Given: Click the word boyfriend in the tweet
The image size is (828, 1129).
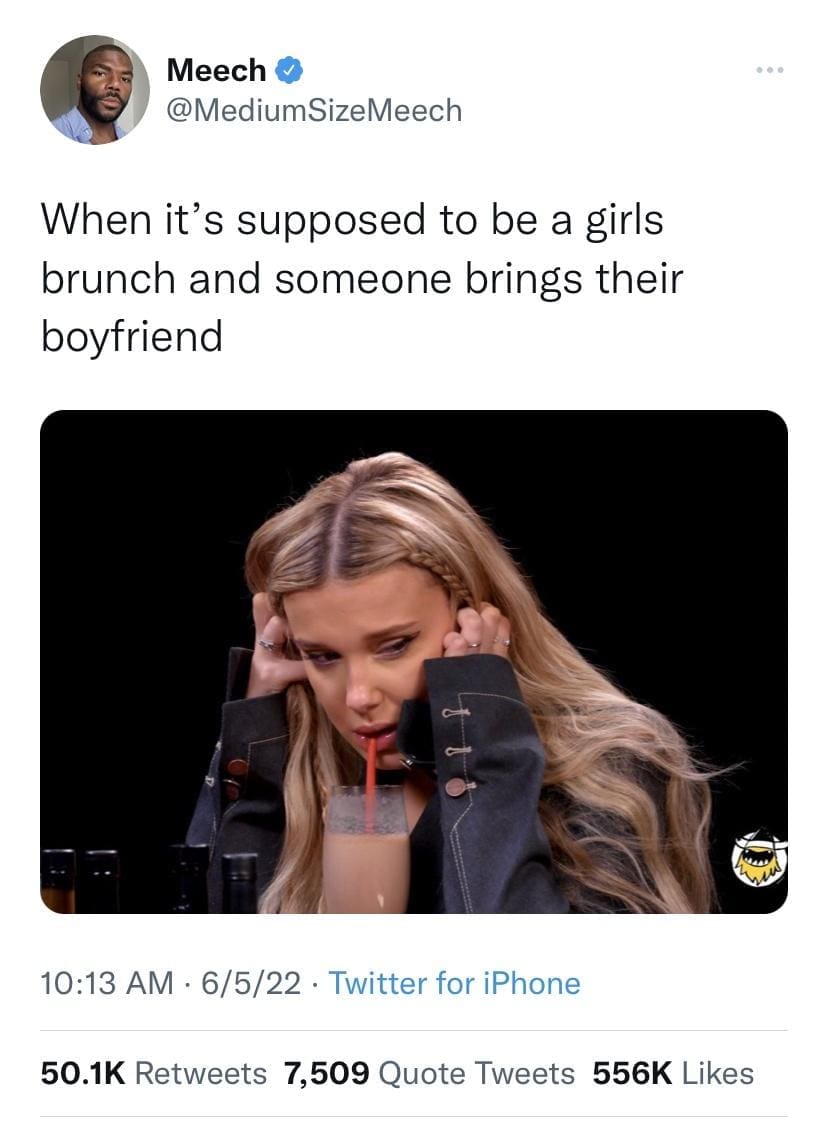Looking at the screenshot, I should coord(132,336).
